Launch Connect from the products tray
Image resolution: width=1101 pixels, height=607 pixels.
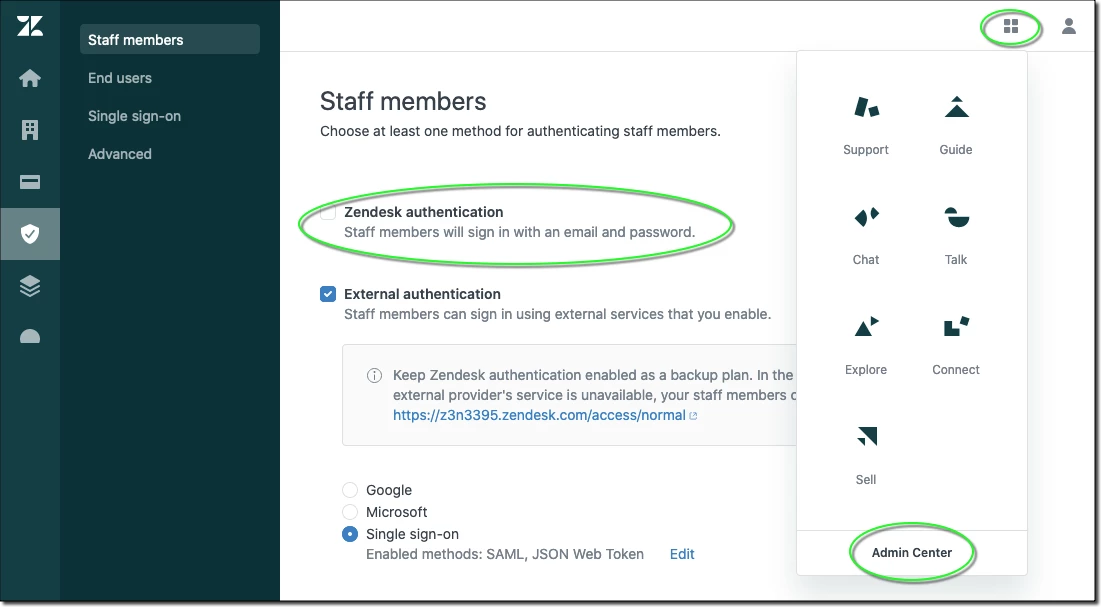coord(956,346)
